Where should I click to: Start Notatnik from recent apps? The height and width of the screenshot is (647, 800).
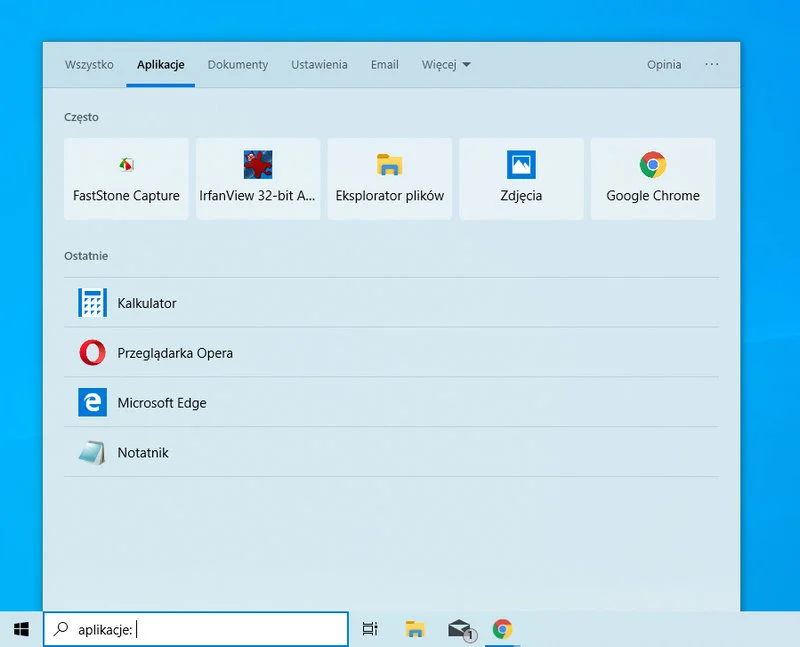(143, 452)
